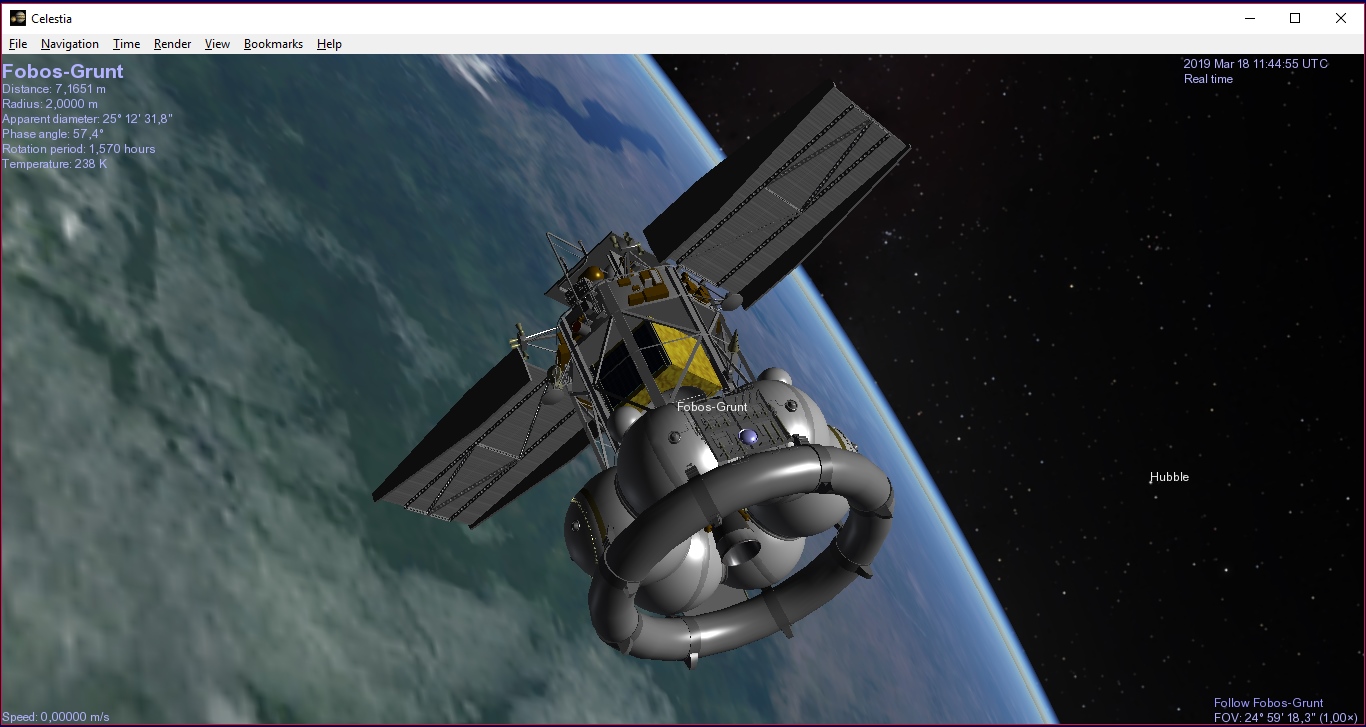1366x727 pixels.
Task: Click the Follow Fobos-Grunt status text
Action: point(1268,703)
